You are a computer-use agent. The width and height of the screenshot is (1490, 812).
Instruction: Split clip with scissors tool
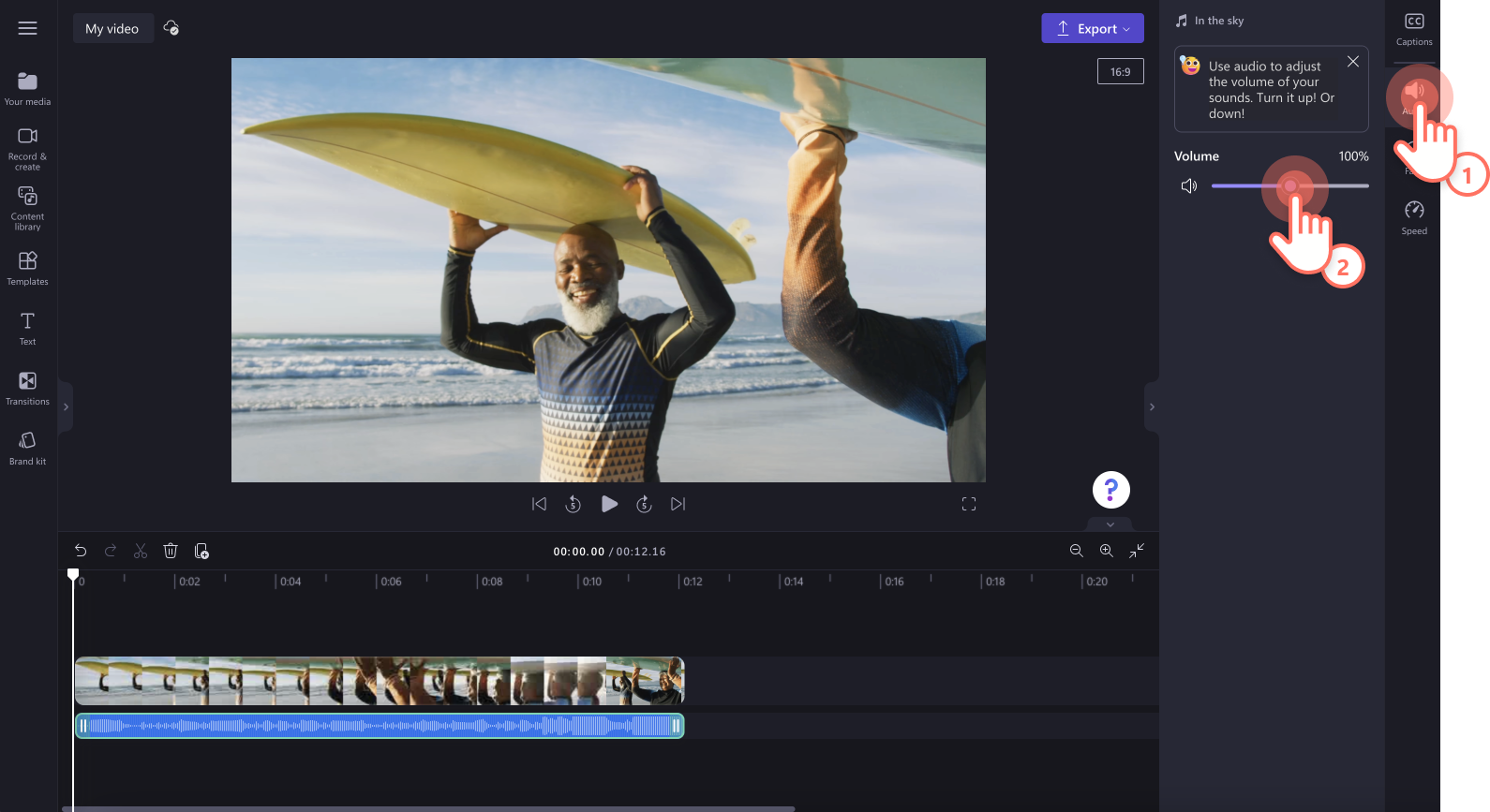pyautogui.click(x=141, y=551)
